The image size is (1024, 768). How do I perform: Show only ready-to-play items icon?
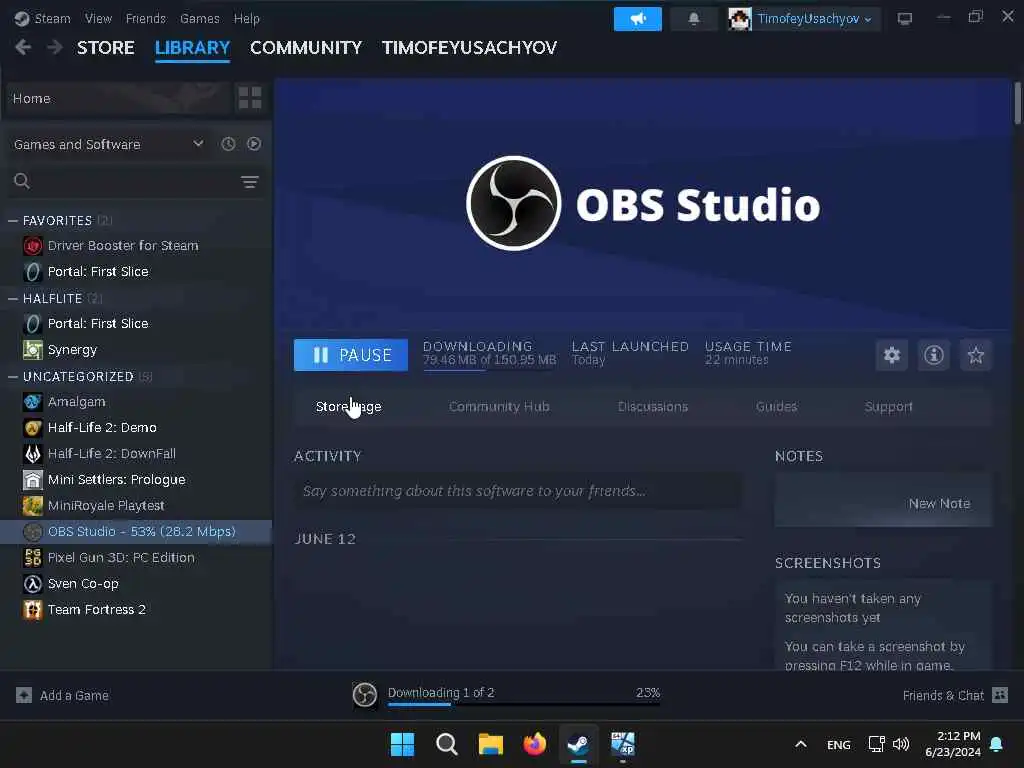point(254,144)
